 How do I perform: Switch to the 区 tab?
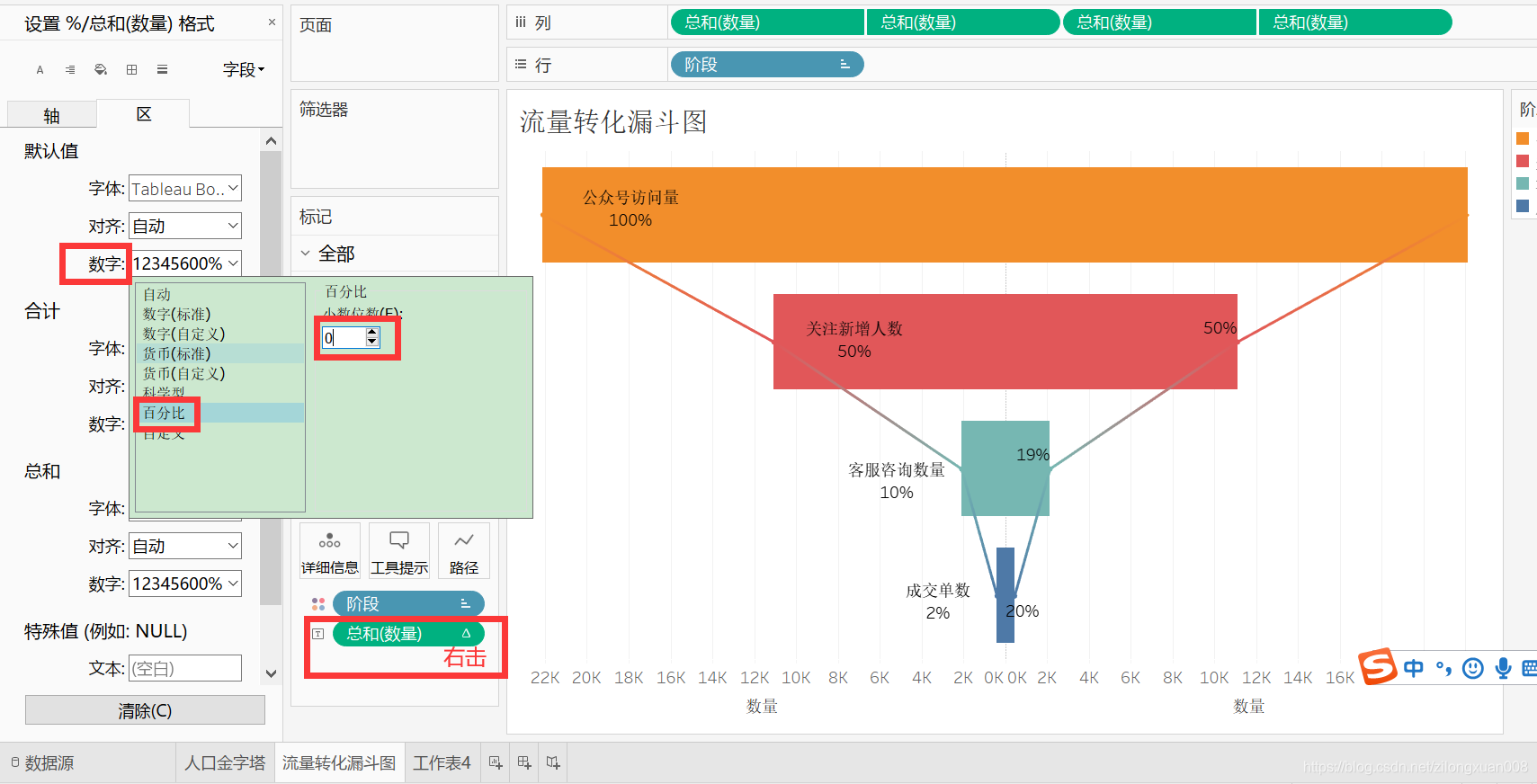[144, 114]
